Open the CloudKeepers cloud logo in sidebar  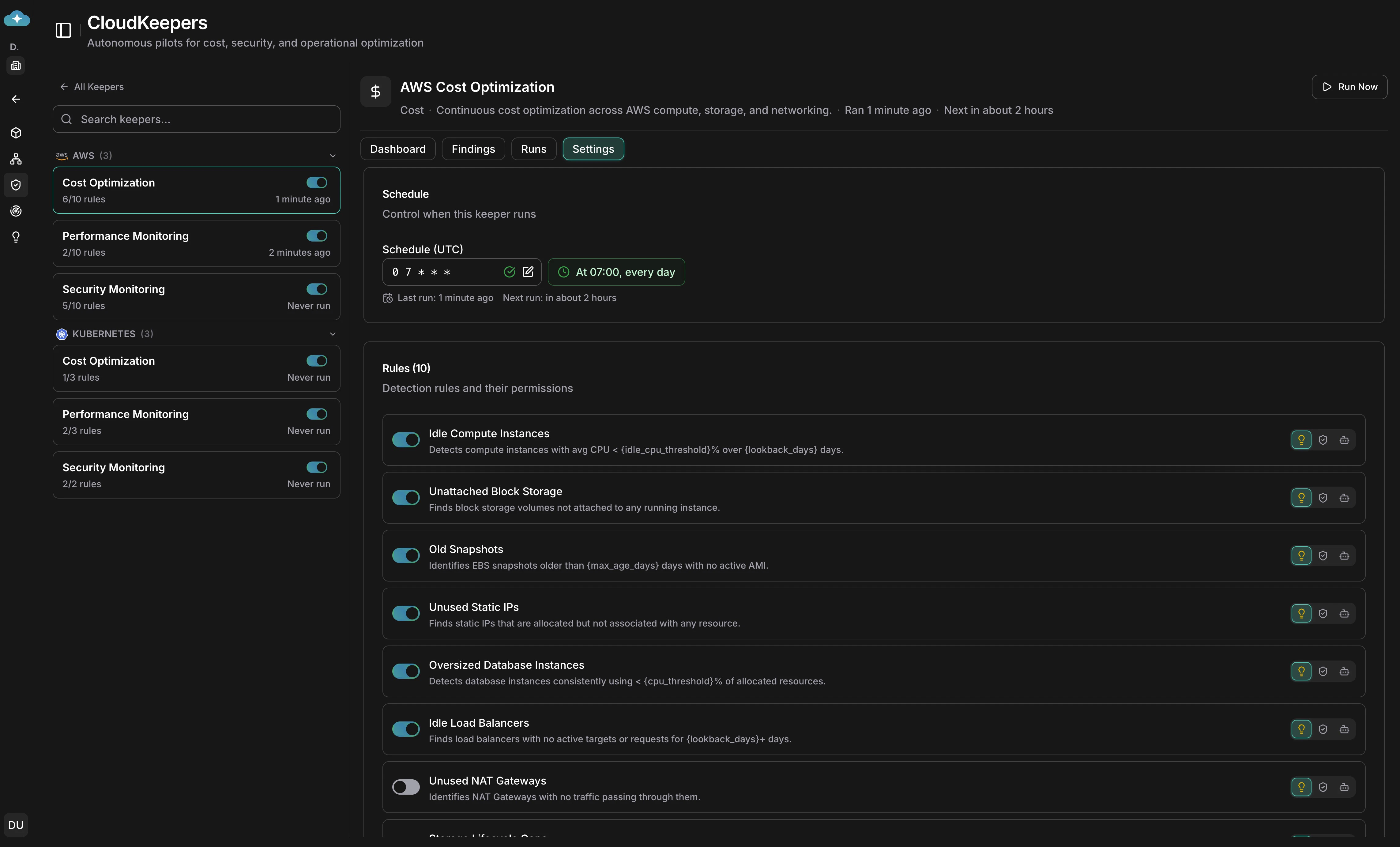pyautogui.click(x=16, y=19)
